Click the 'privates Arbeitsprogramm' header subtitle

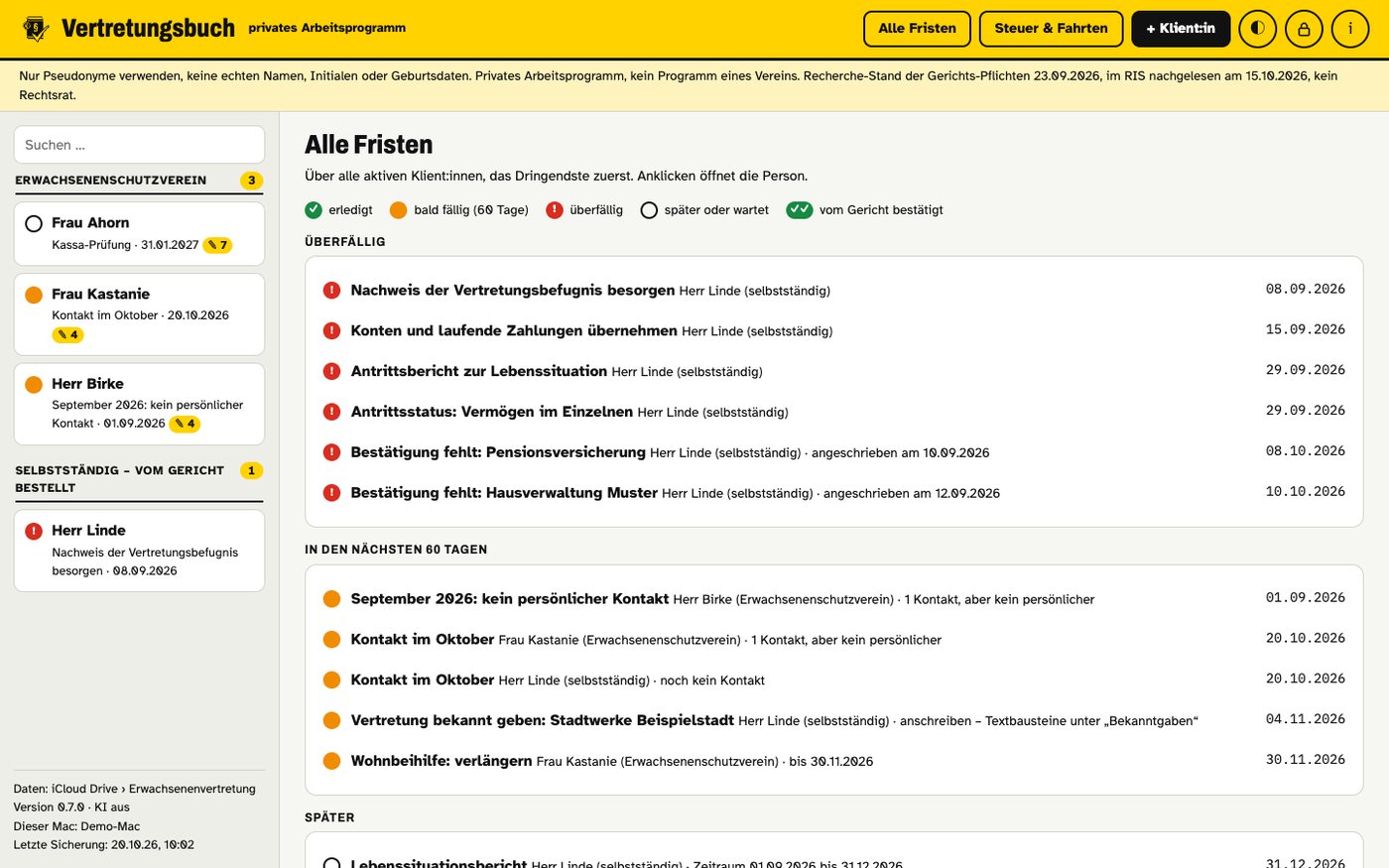coord(327,28)
